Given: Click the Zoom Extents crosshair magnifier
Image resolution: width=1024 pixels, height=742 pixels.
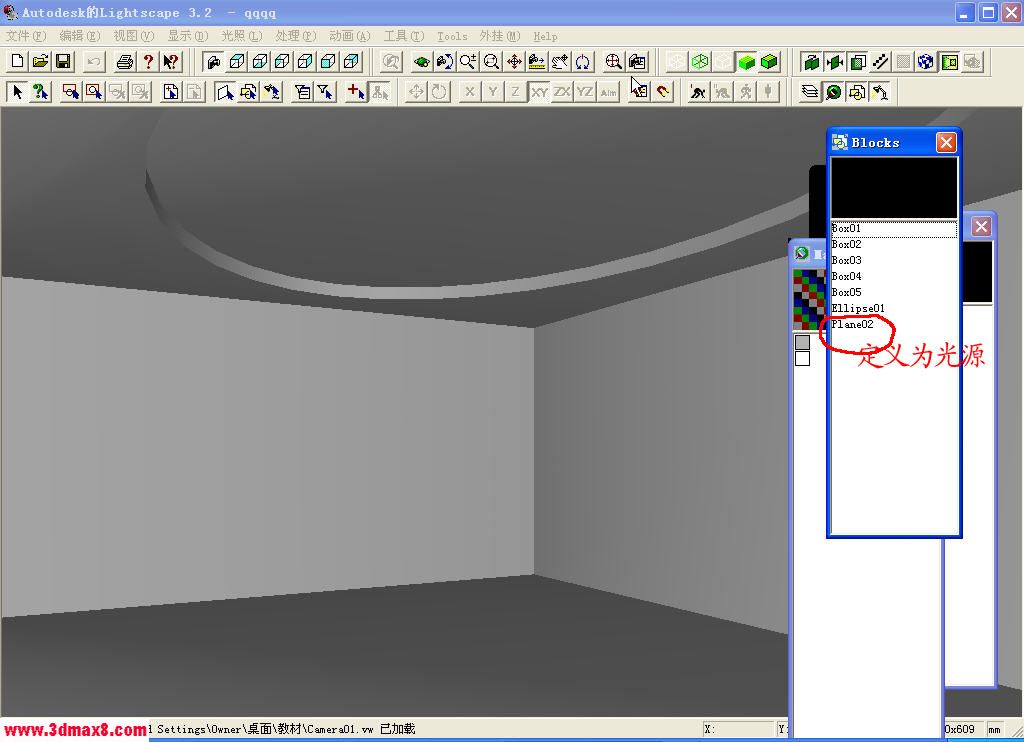Looking at the screenshot, I should 613,61.
